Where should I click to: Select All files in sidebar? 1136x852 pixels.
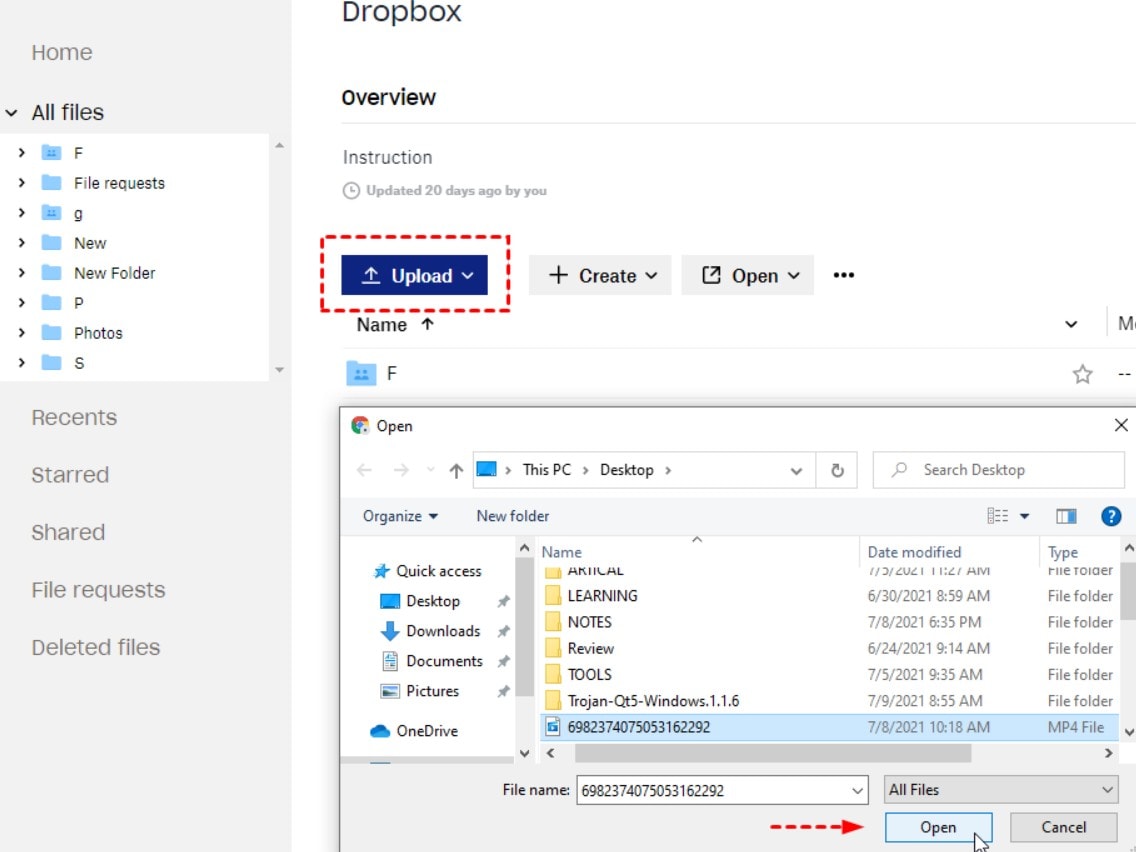pyautogui.click(x=67, y=112)
